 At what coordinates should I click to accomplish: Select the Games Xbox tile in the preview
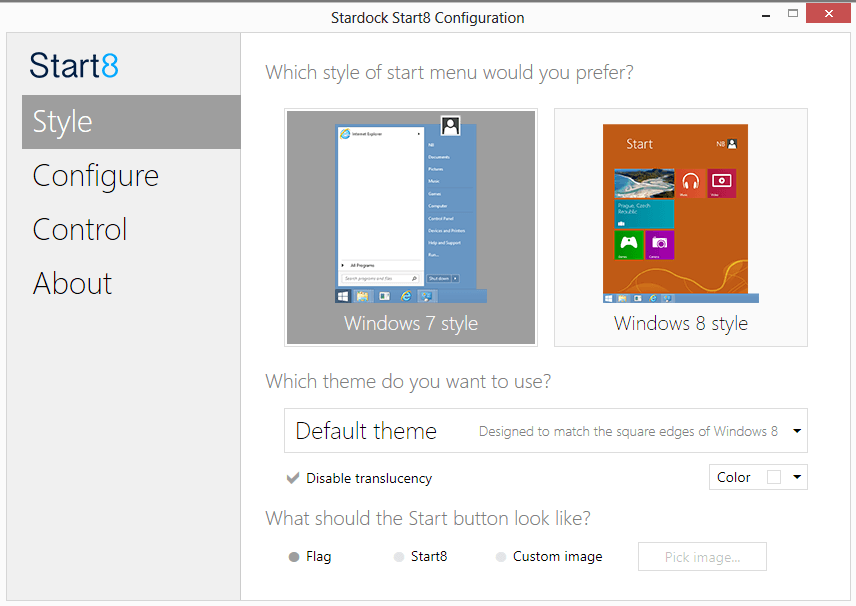click(628, 244)
